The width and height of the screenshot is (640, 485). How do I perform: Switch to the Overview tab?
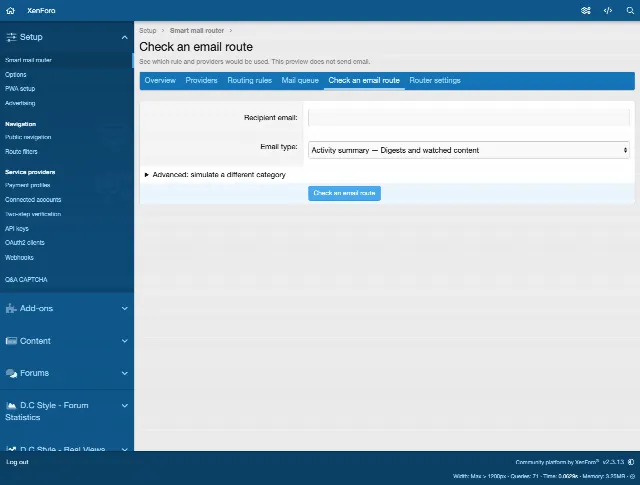pos(160,80)
